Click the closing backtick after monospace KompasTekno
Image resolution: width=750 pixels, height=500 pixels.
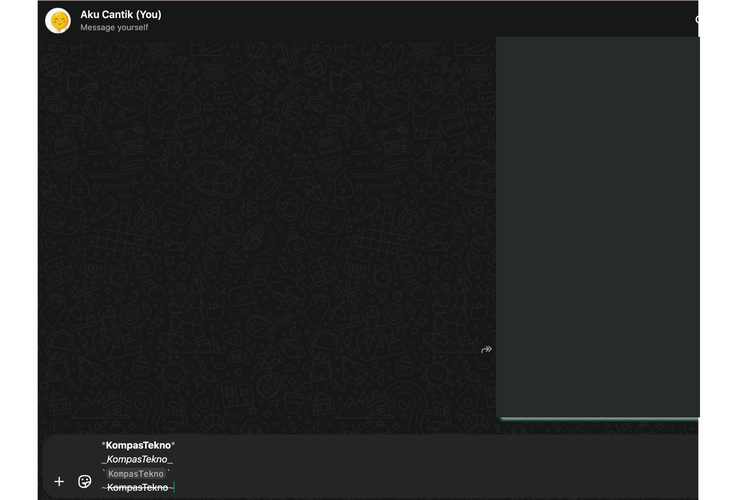coord(170,472)
